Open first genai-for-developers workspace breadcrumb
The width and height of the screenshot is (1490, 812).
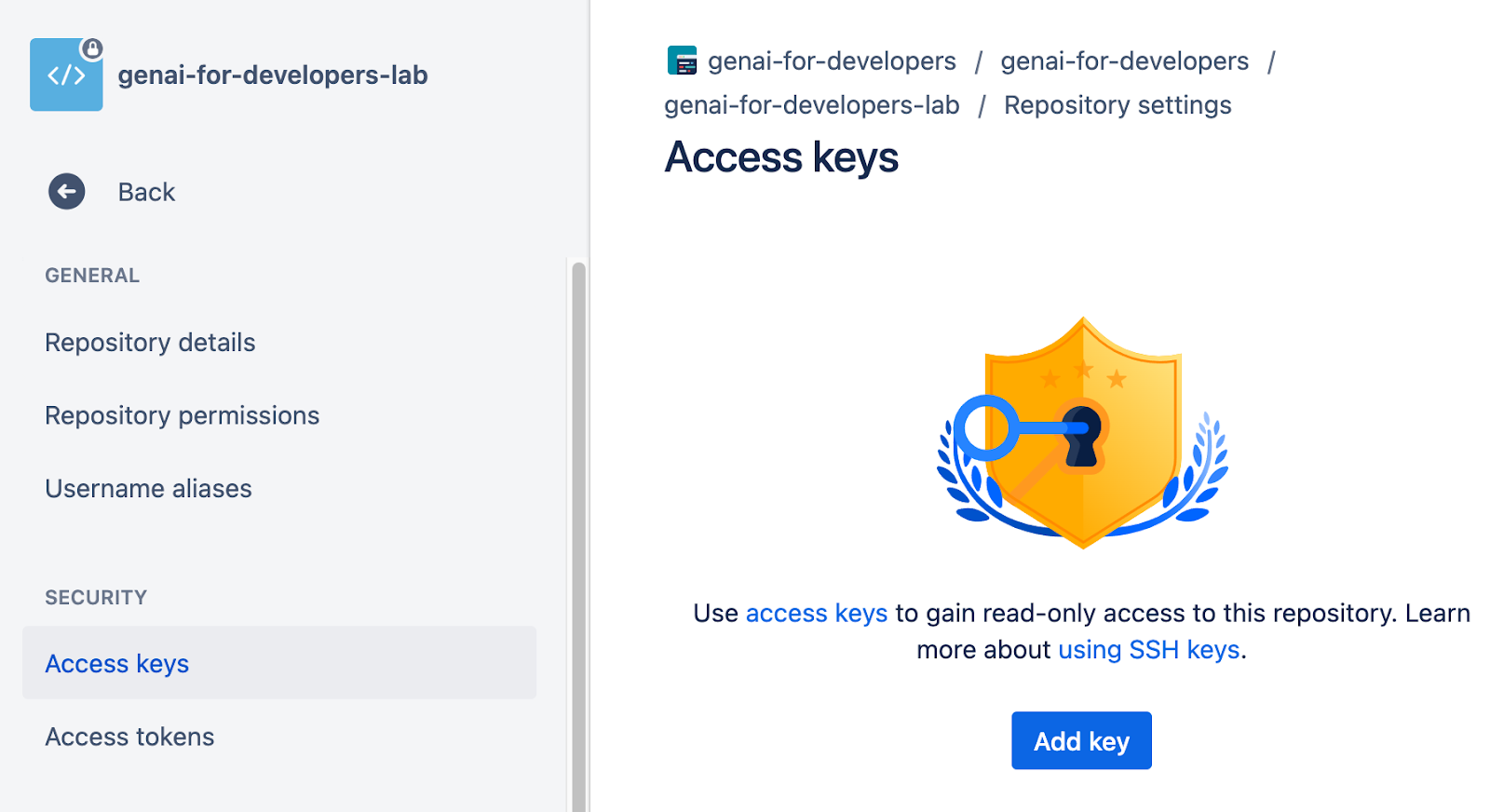click(832, 61)
